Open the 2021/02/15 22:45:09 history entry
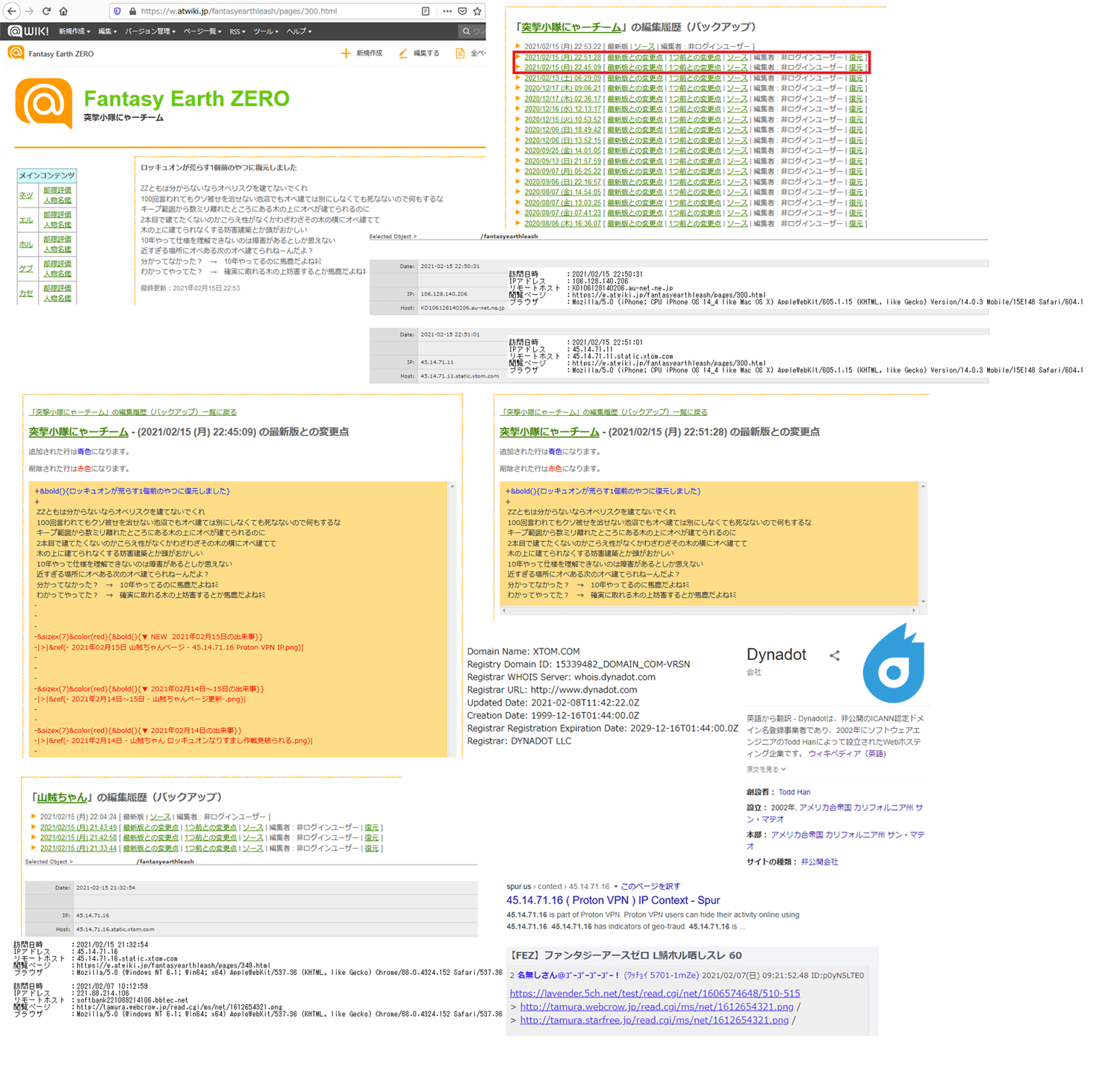1120x1066 pixels. 562,68
